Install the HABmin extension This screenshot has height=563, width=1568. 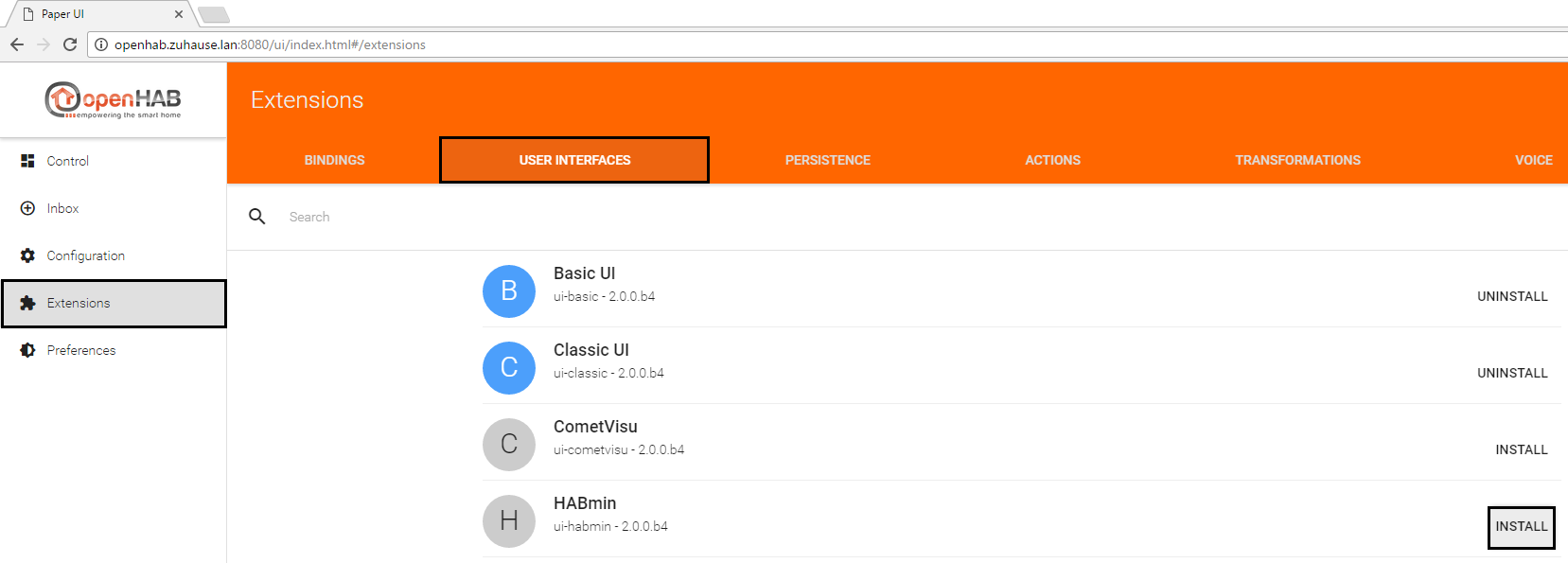click(x=1521, y=526)
